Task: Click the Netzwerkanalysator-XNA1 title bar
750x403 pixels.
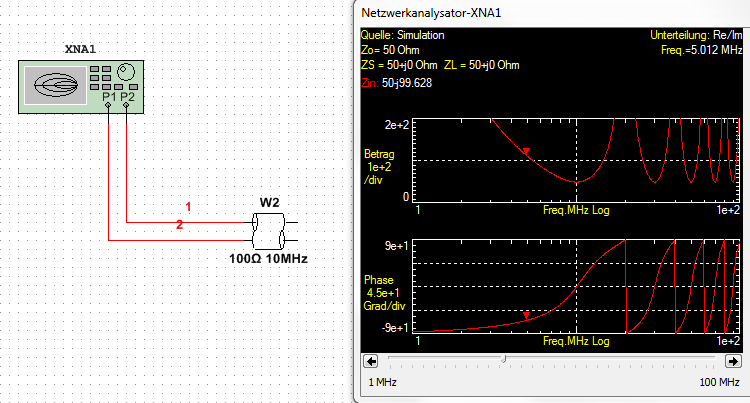Action: (x=551, y=13)
